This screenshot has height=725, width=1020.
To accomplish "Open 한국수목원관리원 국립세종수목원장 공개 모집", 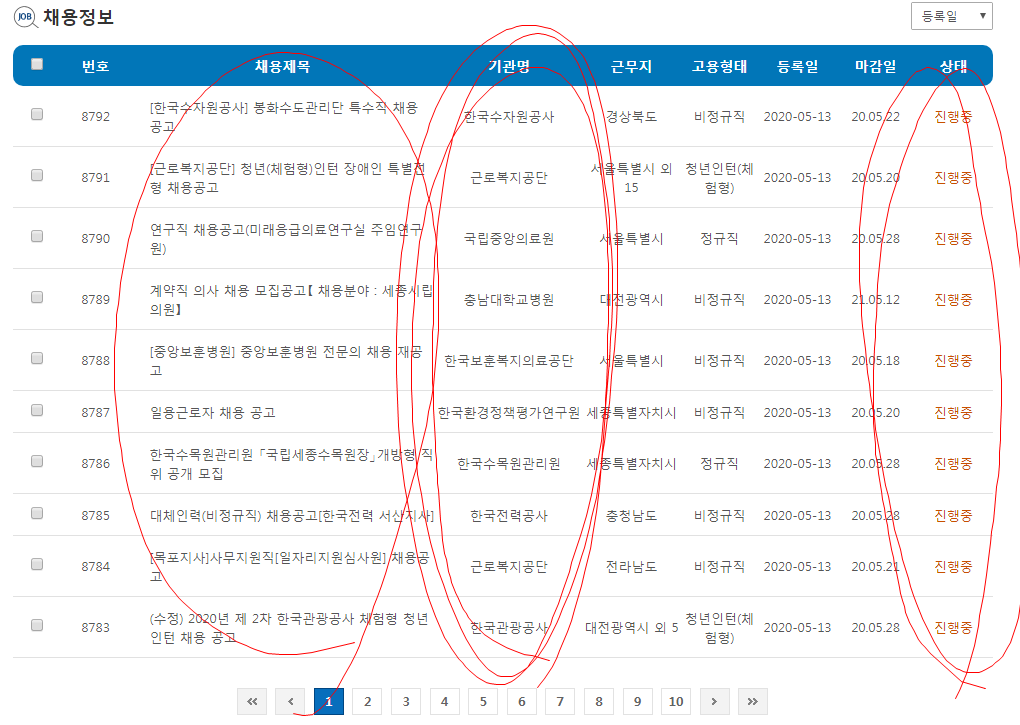I will point(291,464).
